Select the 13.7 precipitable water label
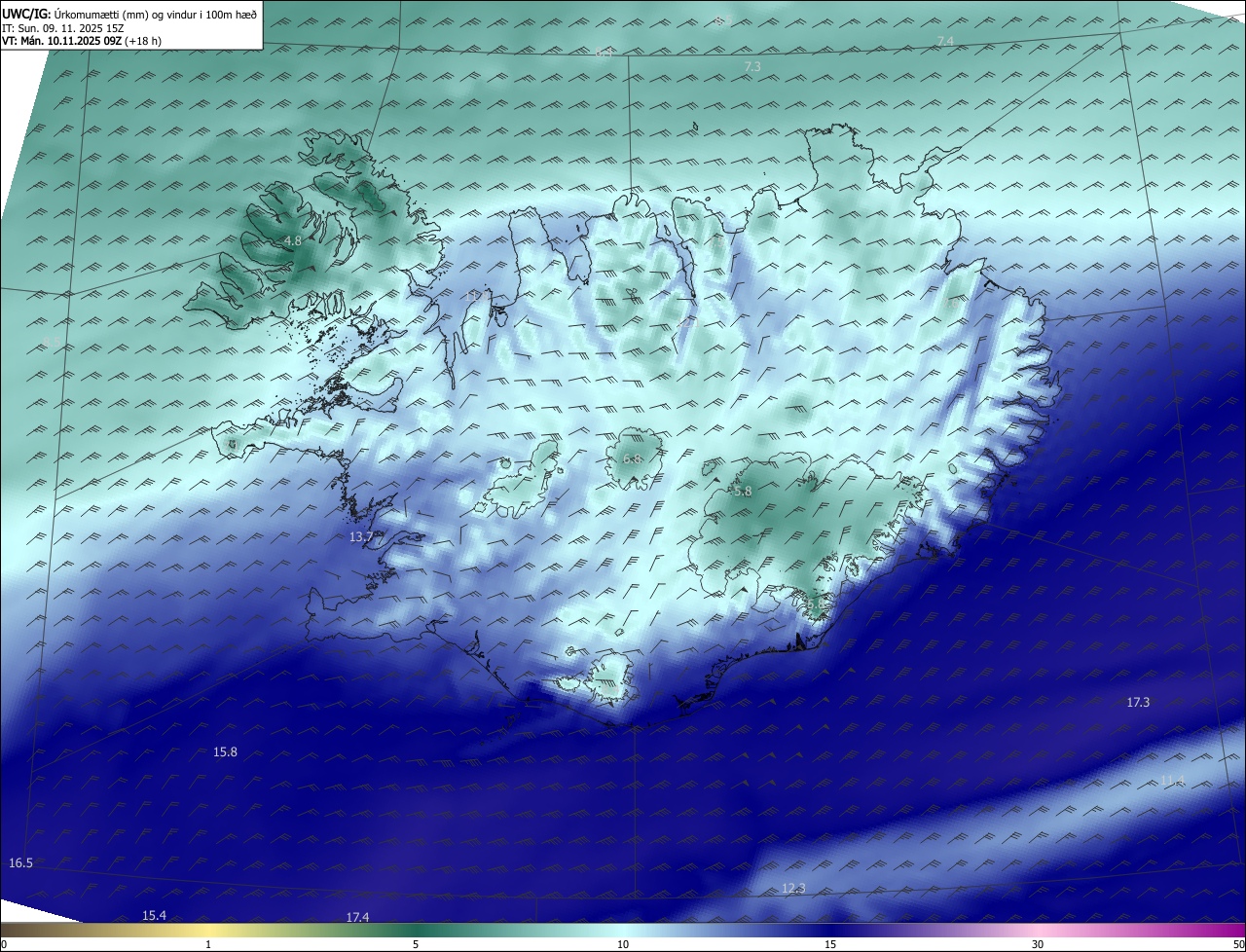 (361, 537)
